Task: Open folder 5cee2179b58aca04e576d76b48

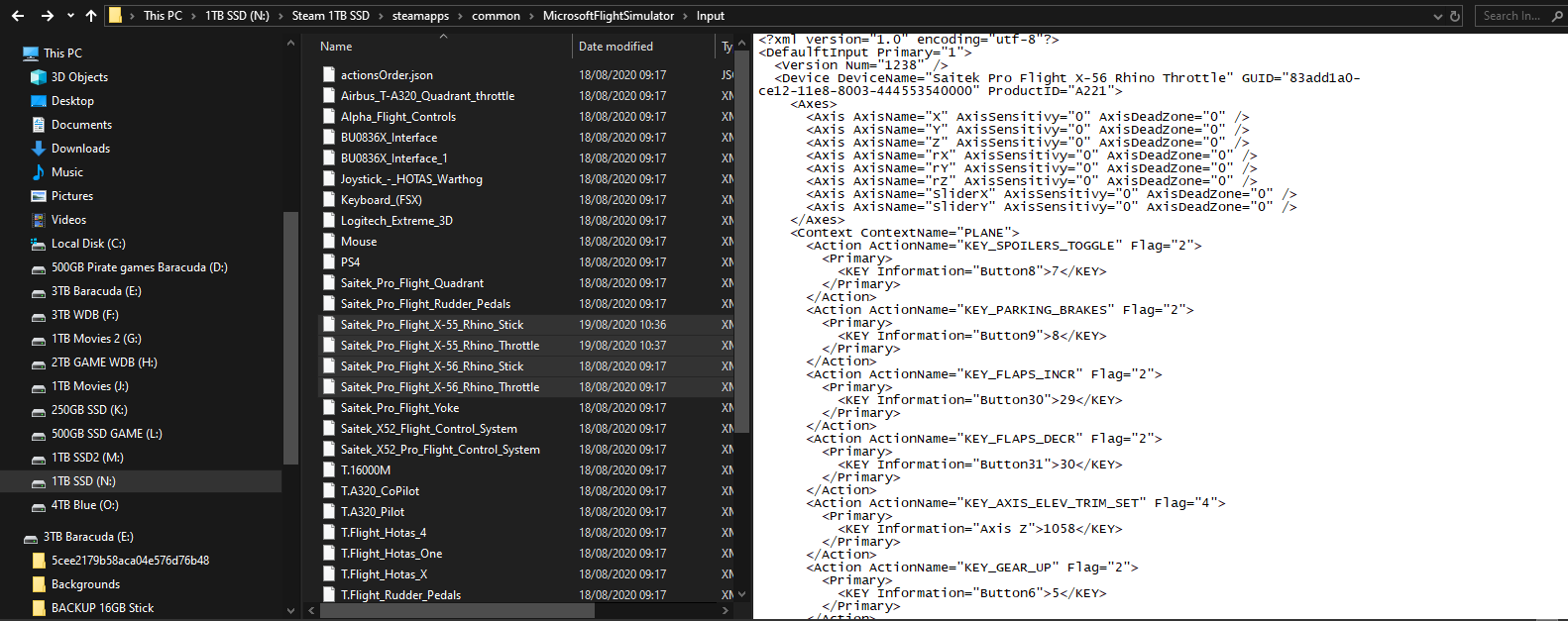Action: coord(130,561)
